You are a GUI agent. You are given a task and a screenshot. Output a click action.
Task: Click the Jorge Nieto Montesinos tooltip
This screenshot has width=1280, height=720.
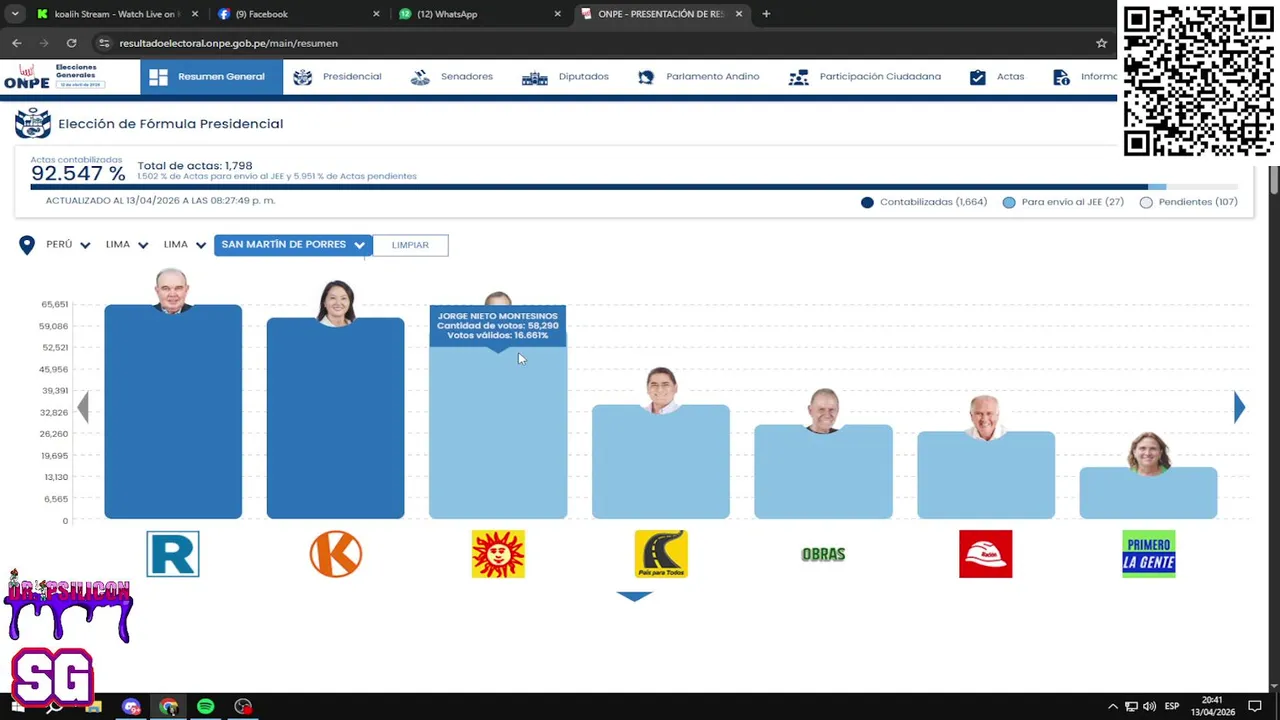coord(498,326)
